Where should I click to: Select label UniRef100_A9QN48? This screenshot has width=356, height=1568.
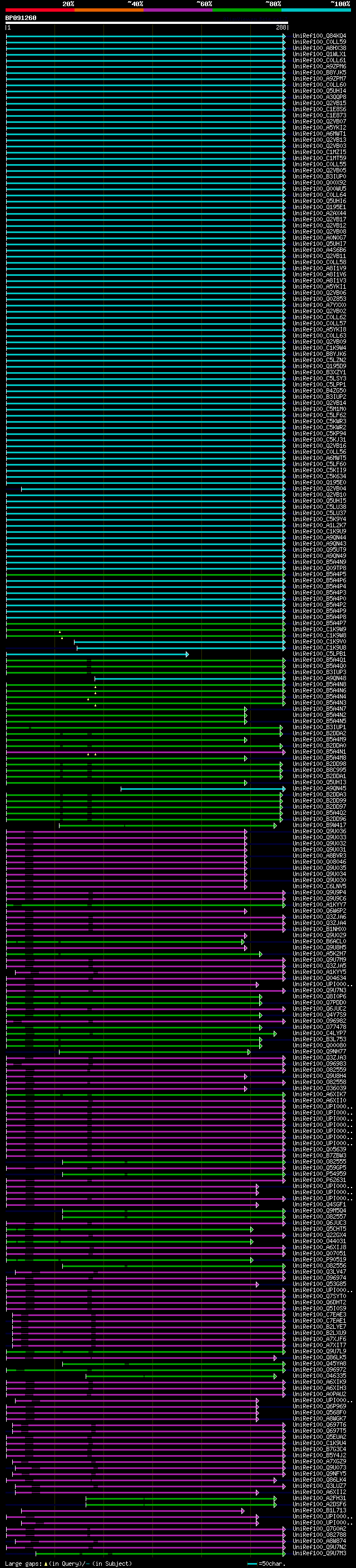319,679
